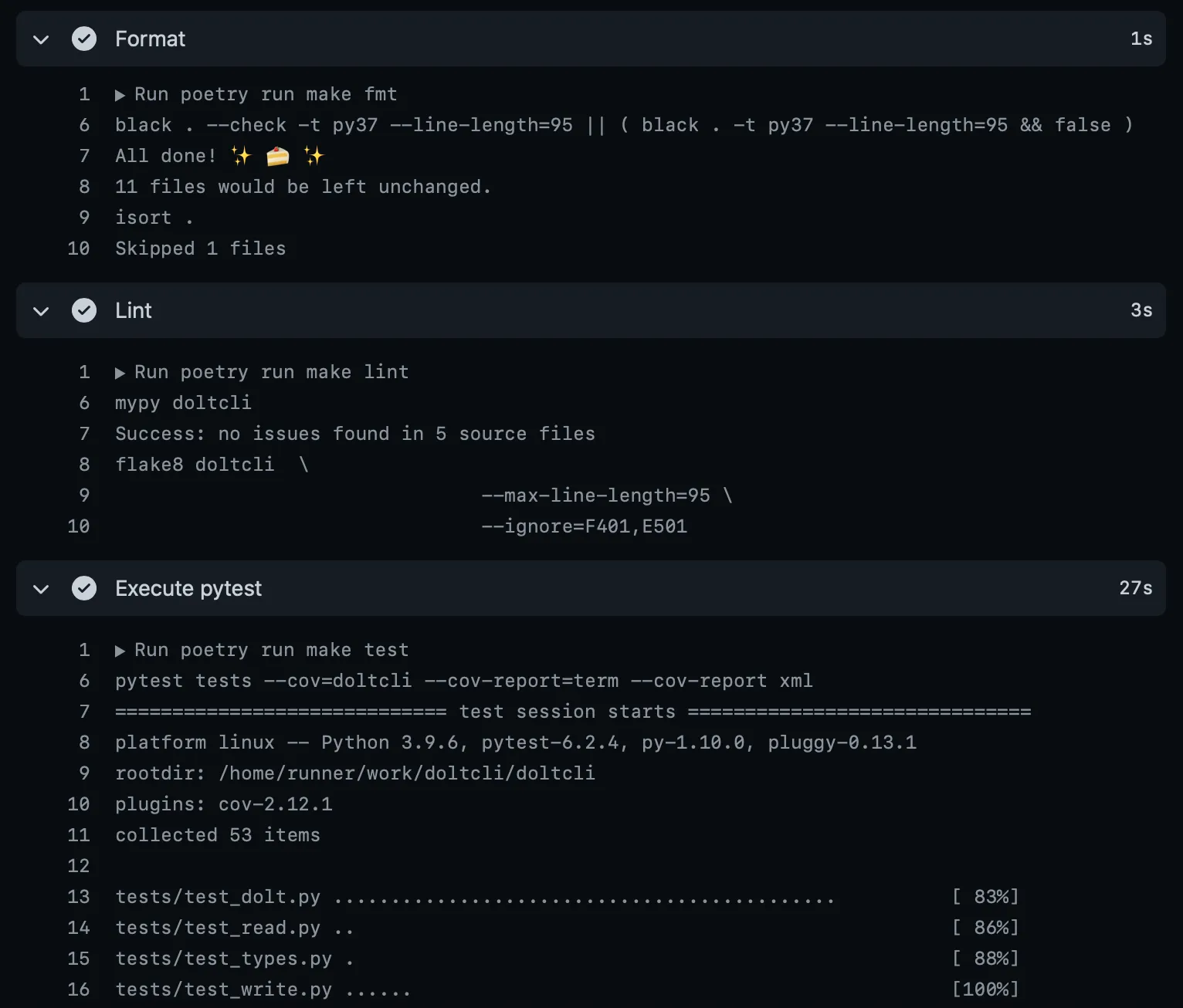Click the 'All done!' log line
This screenshot has width=1183, height=1008.
pyautogui.click(x=219, y=156)
